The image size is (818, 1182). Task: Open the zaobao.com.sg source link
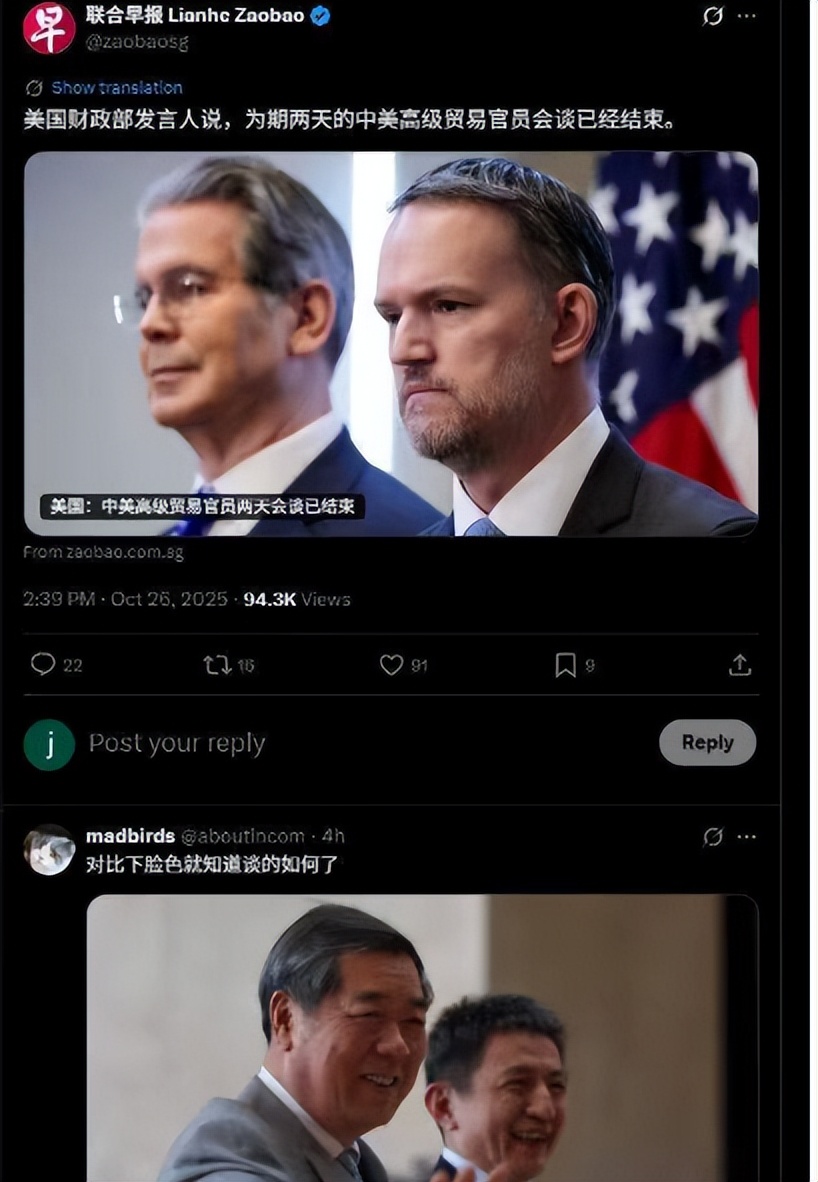[x=104, y=552]
